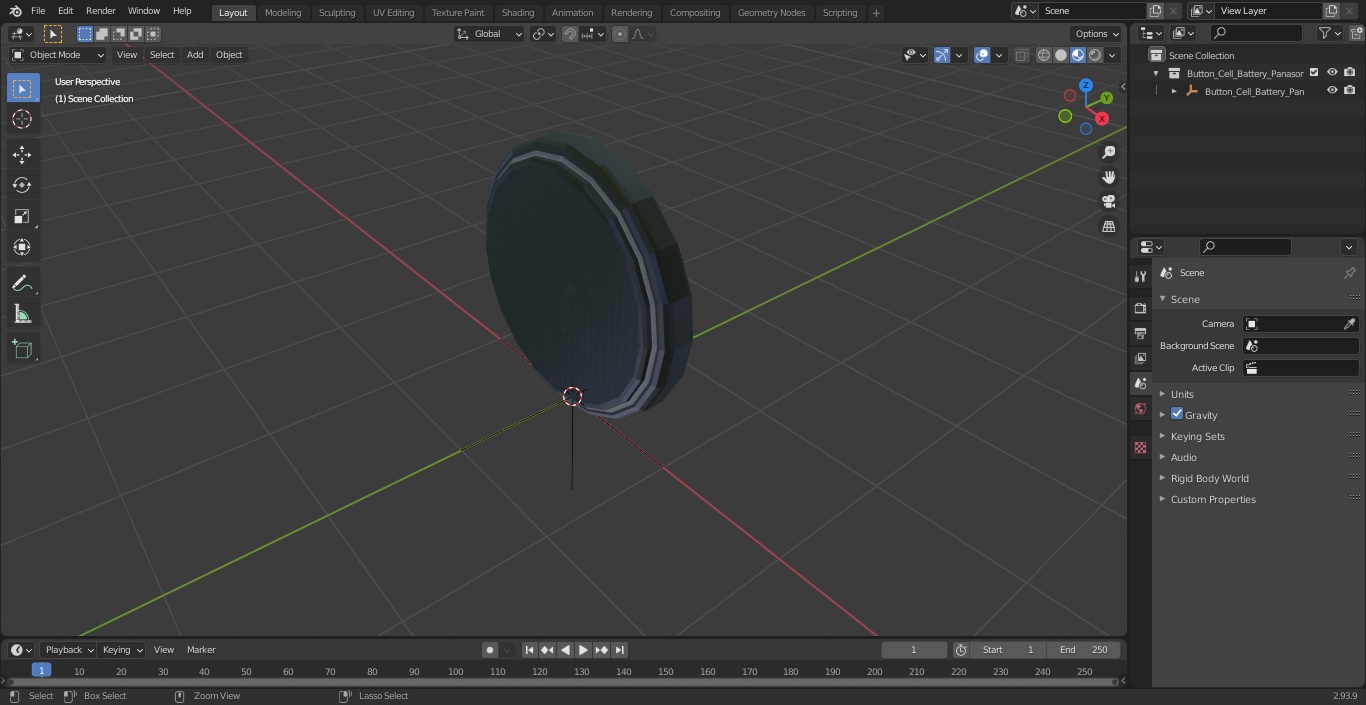Open the Global orientation dropdown

(x=490, y=34)
